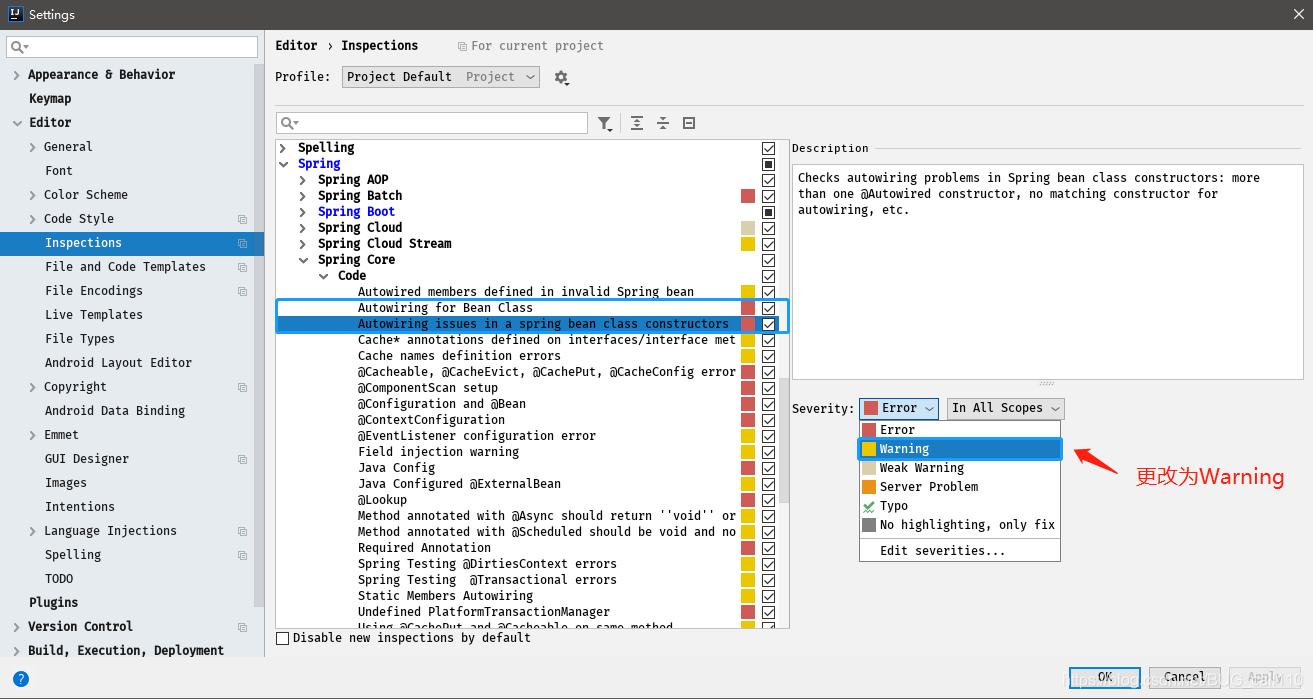Expand all nodes with expand-all toolbar icon

637,122
